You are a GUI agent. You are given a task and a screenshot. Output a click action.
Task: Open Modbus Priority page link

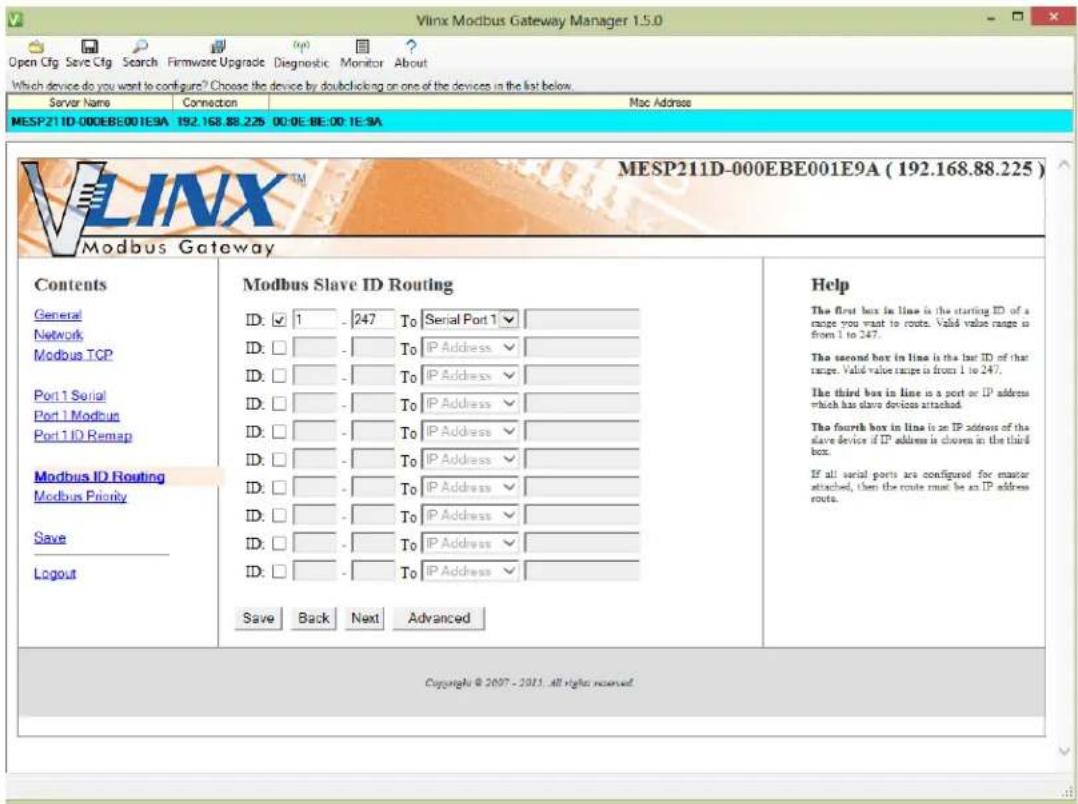[80, 496]
